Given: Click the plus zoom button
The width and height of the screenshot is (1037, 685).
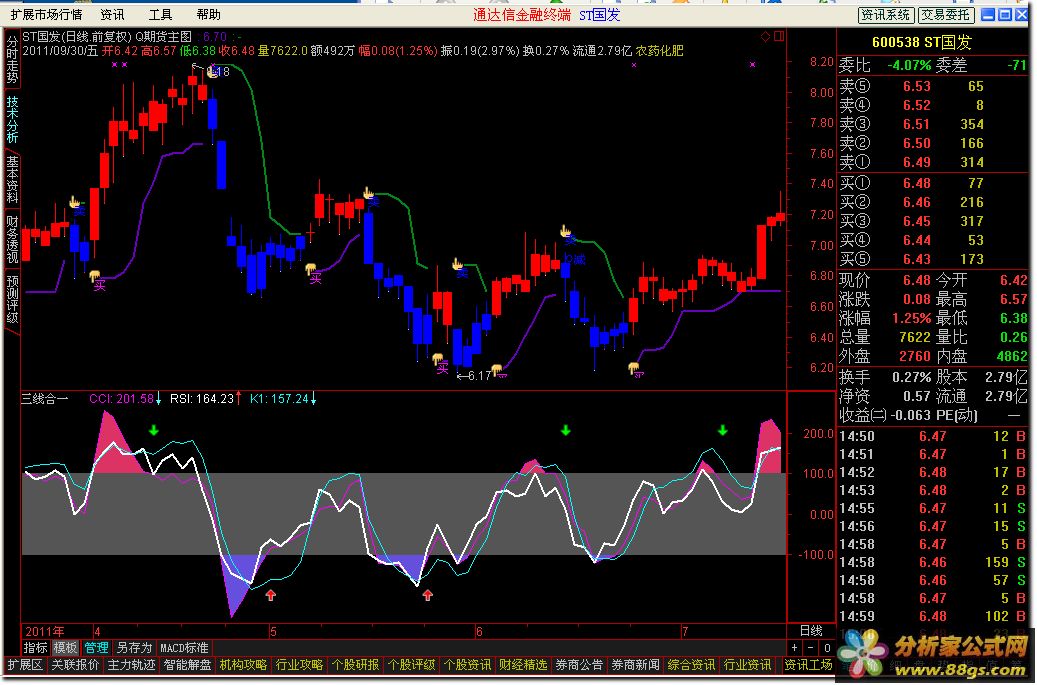Looking at the screenshot, I should (x=794, y=648).
